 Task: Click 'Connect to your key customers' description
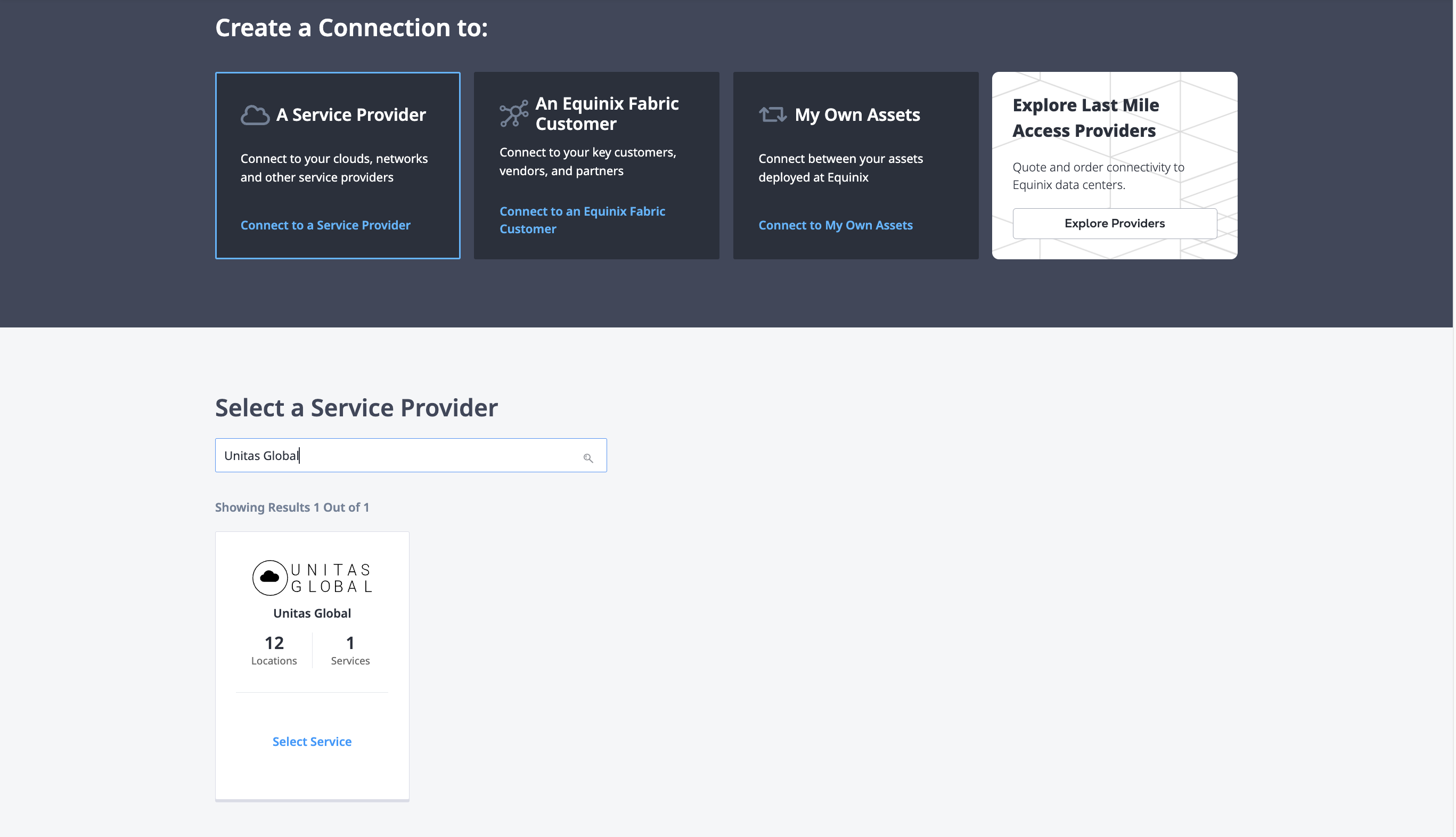[x=587, y=161]
